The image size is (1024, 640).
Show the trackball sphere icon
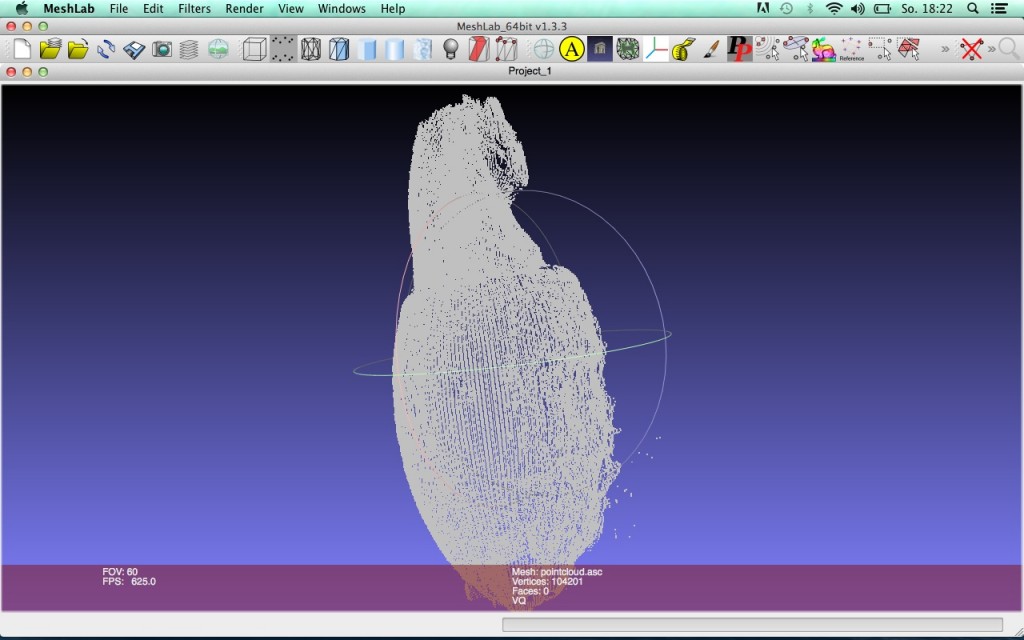pyautogui.click(x=543, y=49)
